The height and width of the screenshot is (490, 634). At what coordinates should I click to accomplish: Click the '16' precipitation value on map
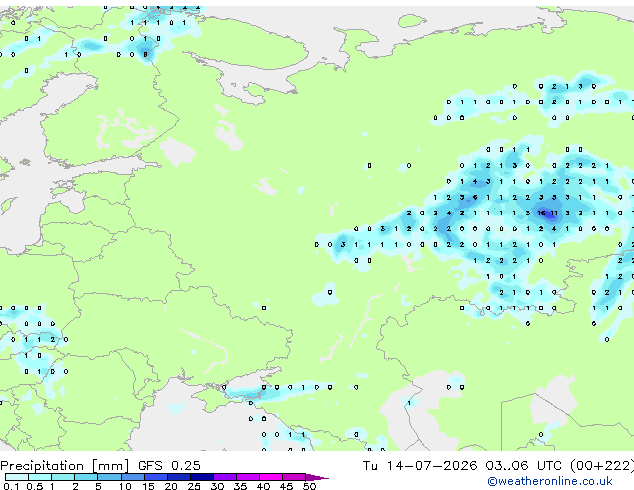click(541, 213)
